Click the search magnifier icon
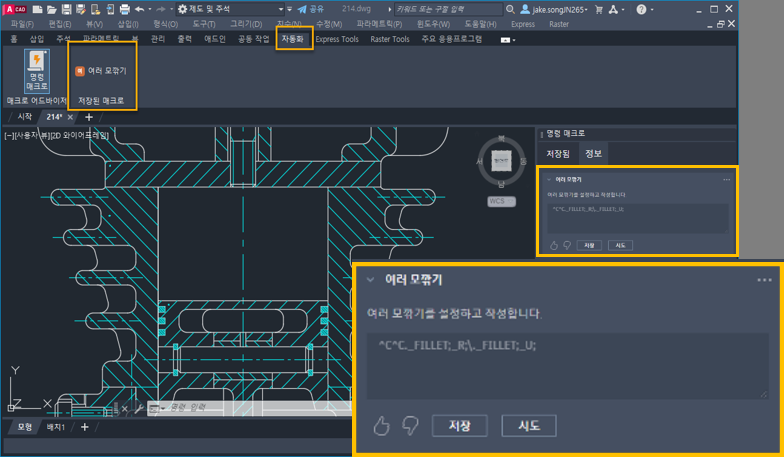The height and width of the screenshot is (457, 784). (x=510, y=9)
